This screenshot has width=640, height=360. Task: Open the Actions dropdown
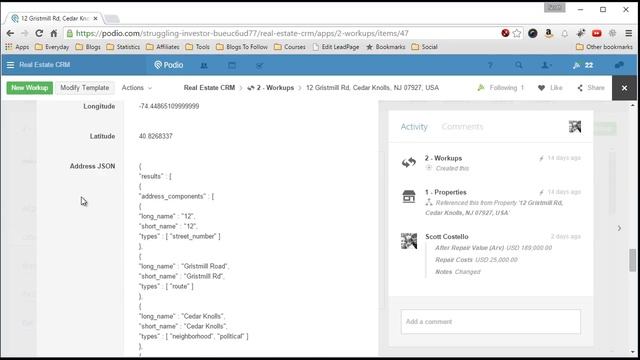pos(136,88)
